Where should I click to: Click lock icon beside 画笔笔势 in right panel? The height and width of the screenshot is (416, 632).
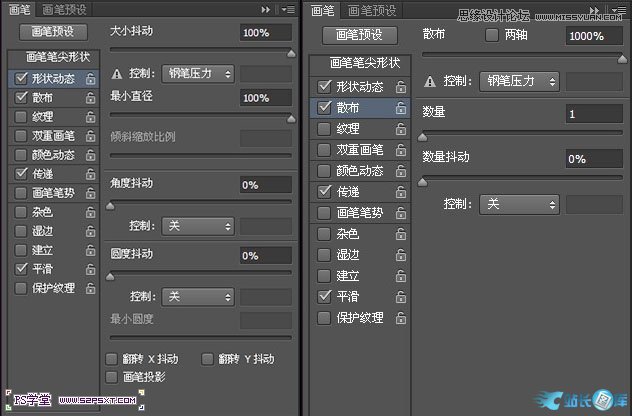(401, 213)
